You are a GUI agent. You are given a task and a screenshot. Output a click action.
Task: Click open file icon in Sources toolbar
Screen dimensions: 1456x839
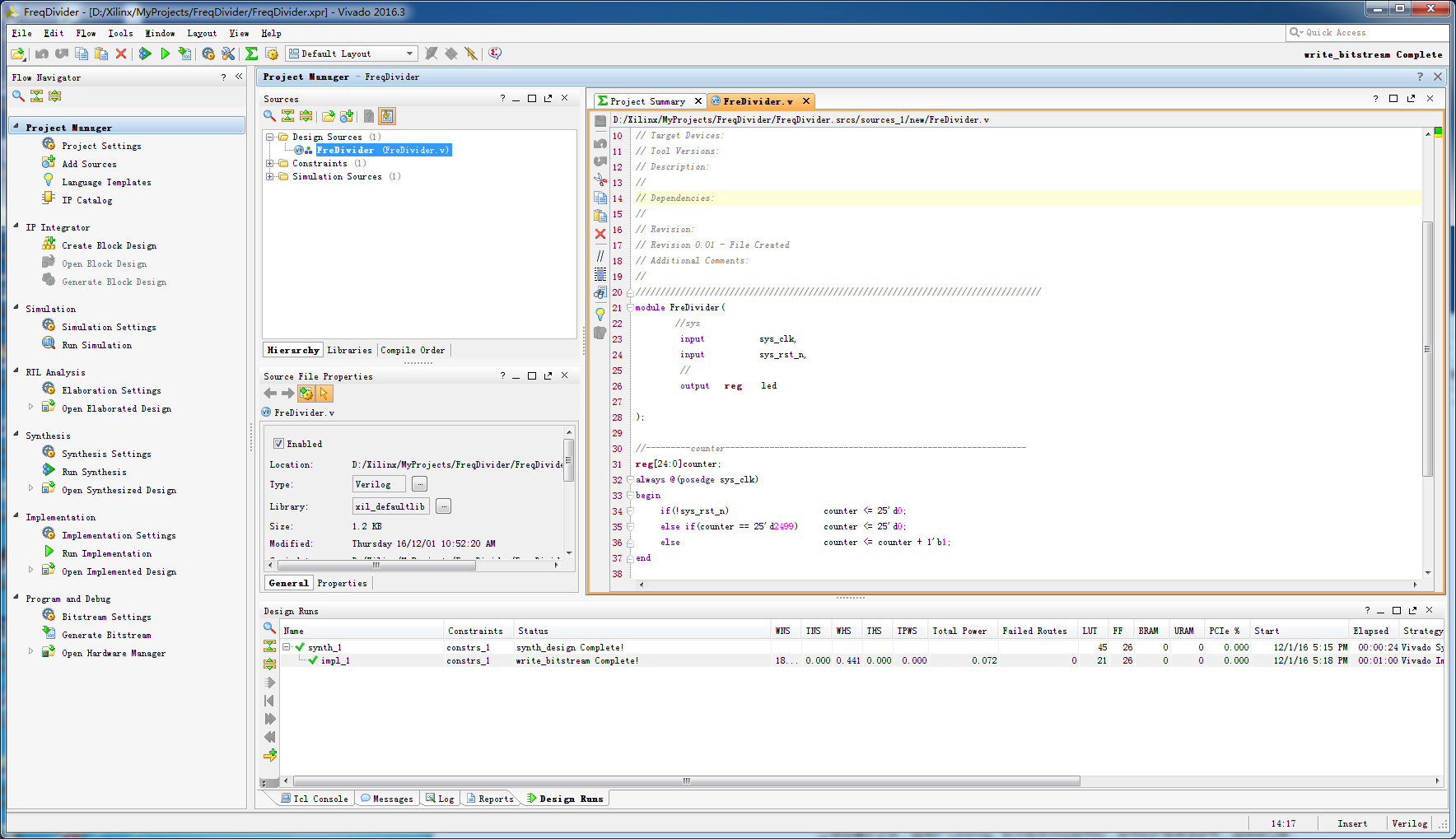(x=328, y=116)
